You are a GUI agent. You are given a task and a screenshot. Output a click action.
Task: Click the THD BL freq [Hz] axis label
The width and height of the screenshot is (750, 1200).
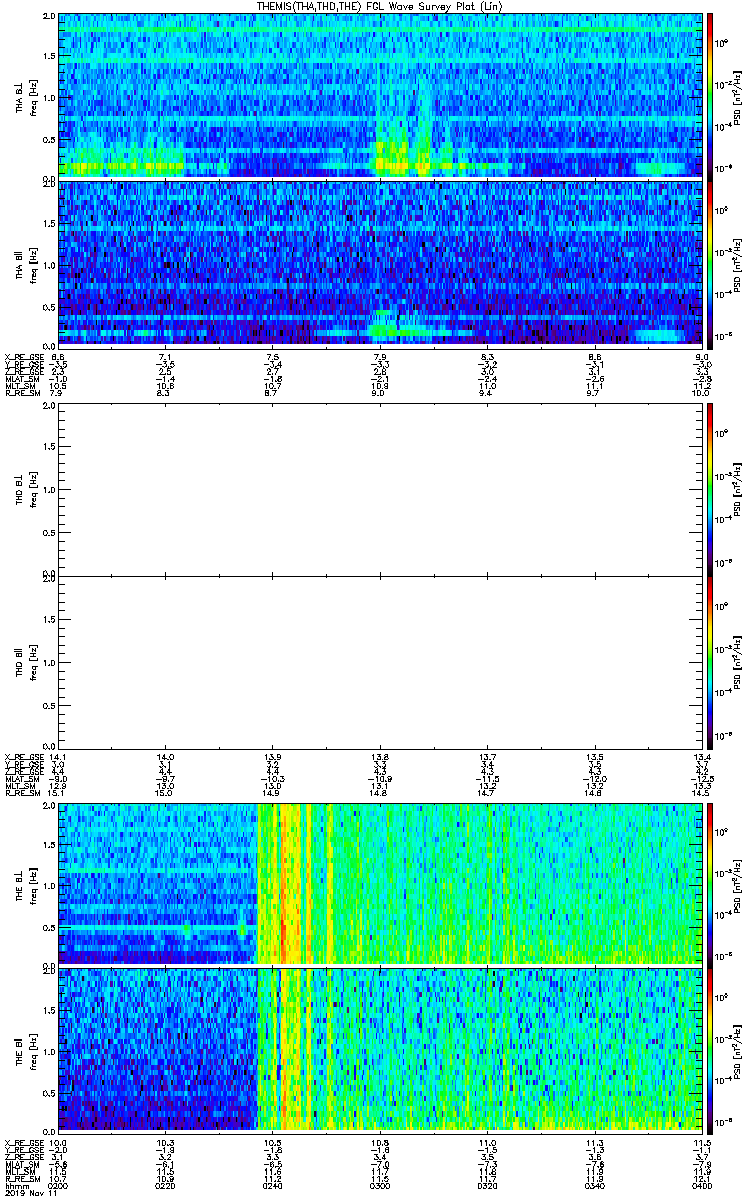tap(34, 489)
